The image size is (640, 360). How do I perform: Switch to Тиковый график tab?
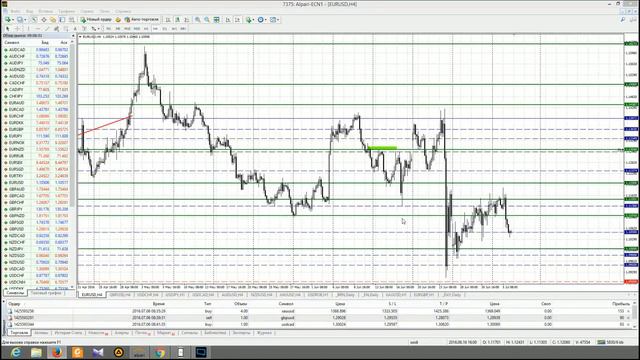pyautogui.click(x=46, y=293)
